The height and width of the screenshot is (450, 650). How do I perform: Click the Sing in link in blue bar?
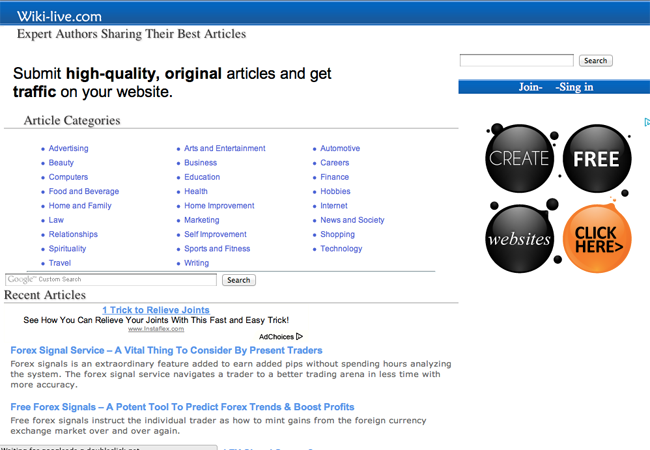pyautogui.click(x=575, y=87)
